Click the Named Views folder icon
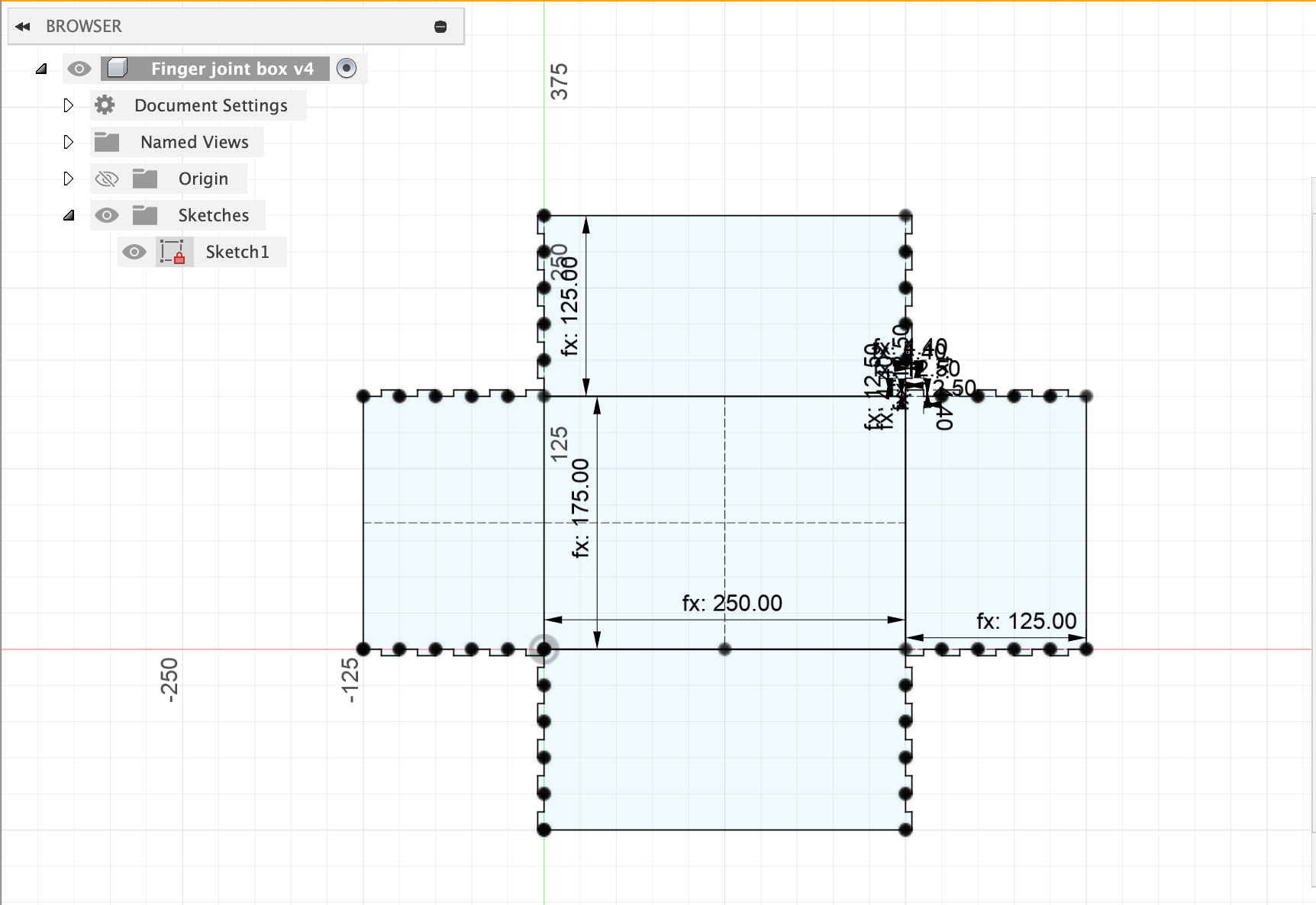Screen dimensions: 1316x905 [107, 142]
